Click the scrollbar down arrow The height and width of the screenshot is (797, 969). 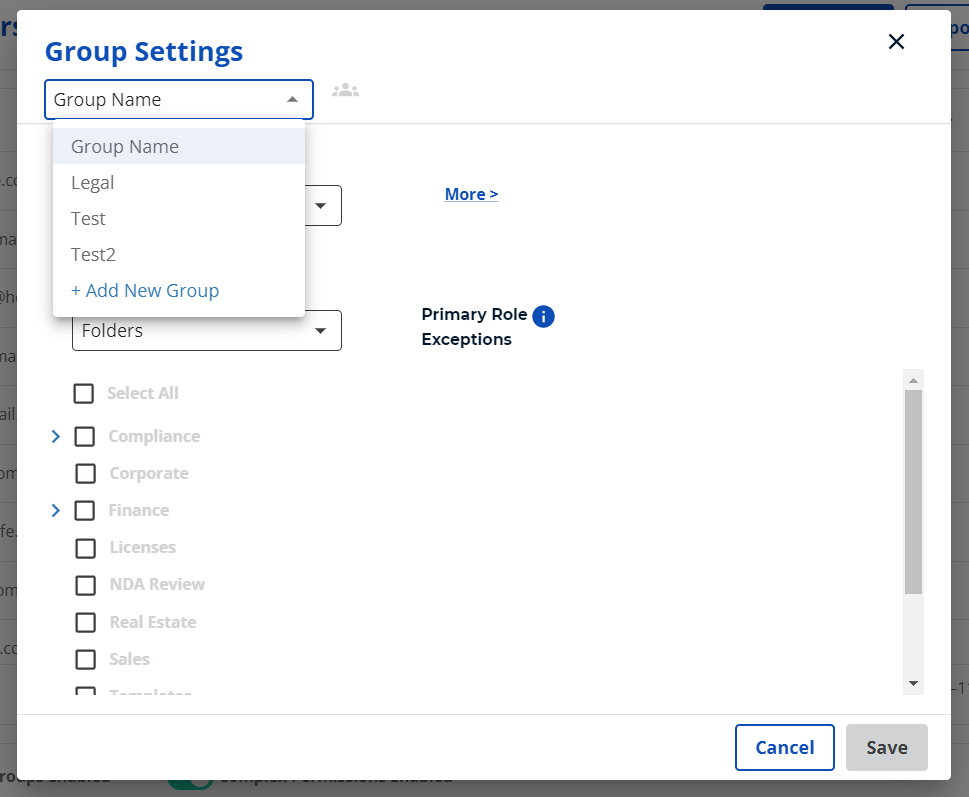pyautogui.click(x=913, y=683)
